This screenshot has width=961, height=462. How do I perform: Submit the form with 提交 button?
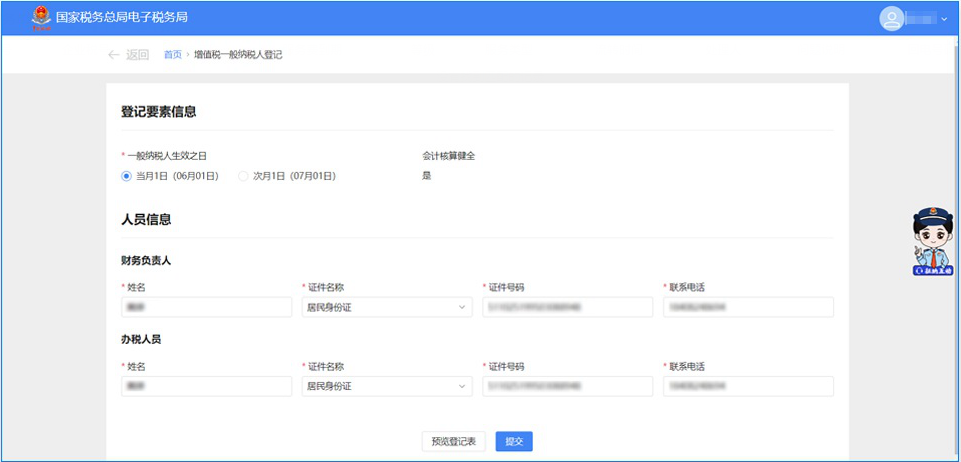pyautogui.click(x=514, y=441)
